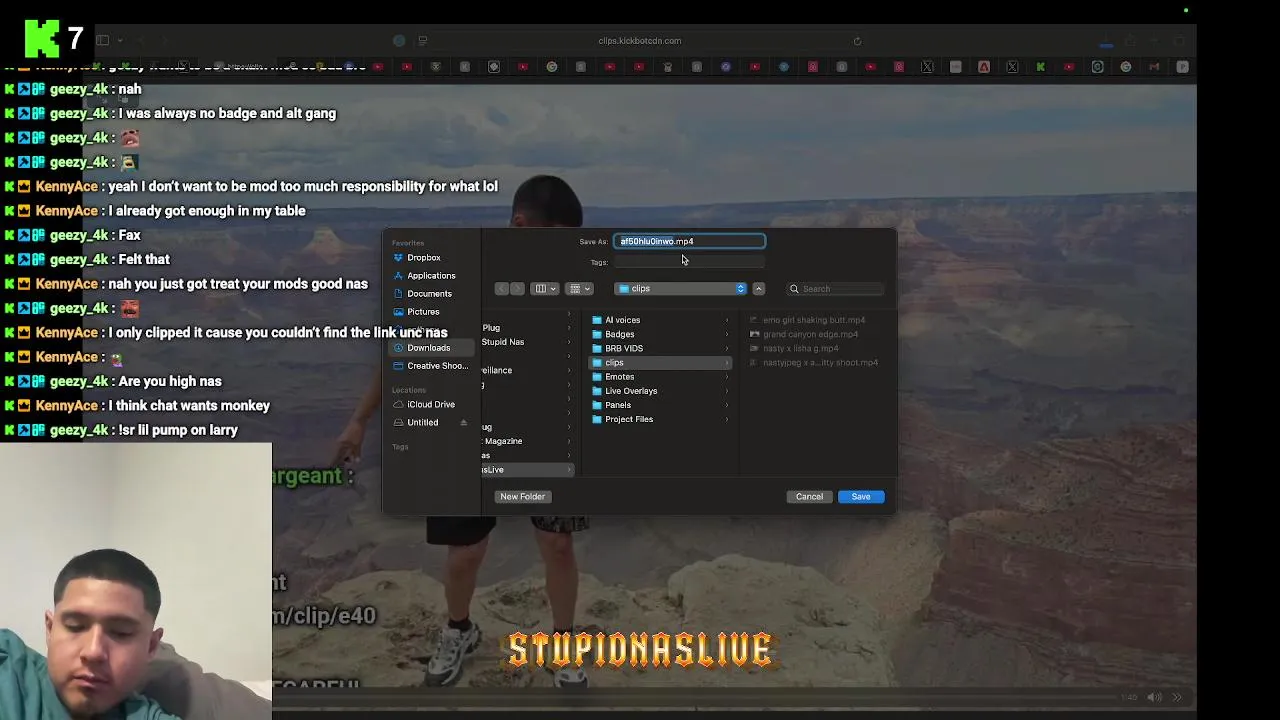Click the clips.kickbotcdn.com address bar
This screenshot has height=720, width=1280.
coord(640,41)
